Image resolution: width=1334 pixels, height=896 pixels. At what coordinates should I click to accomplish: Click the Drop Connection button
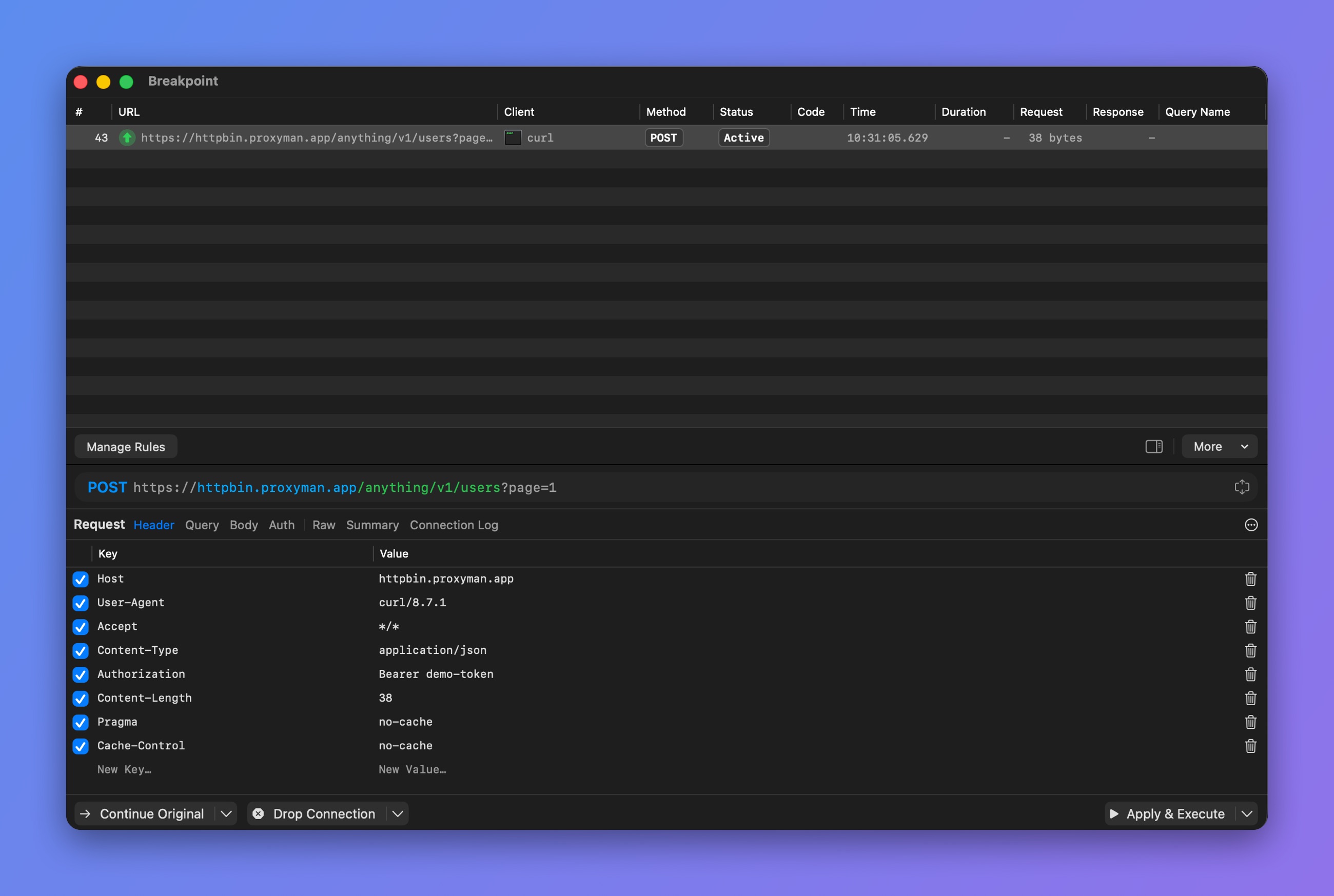click(316, 814)
